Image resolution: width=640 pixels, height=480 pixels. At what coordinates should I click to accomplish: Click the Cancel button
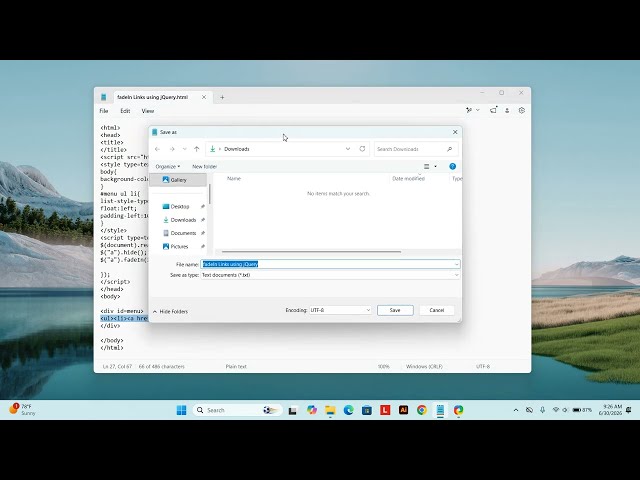point(437,310)
